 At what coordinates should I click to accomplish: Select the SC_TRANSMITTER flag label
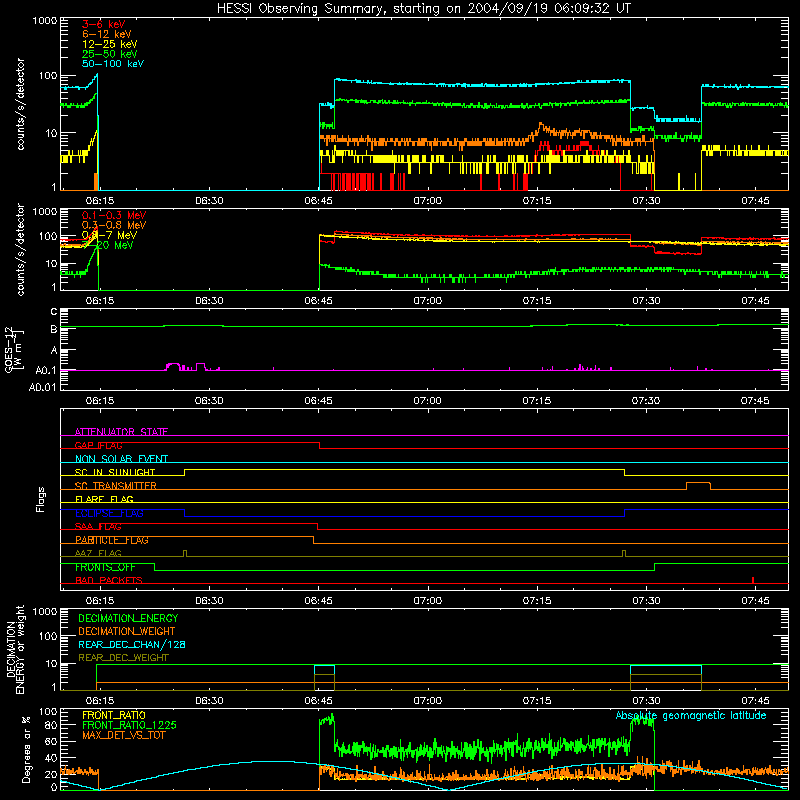pos(116,486)
